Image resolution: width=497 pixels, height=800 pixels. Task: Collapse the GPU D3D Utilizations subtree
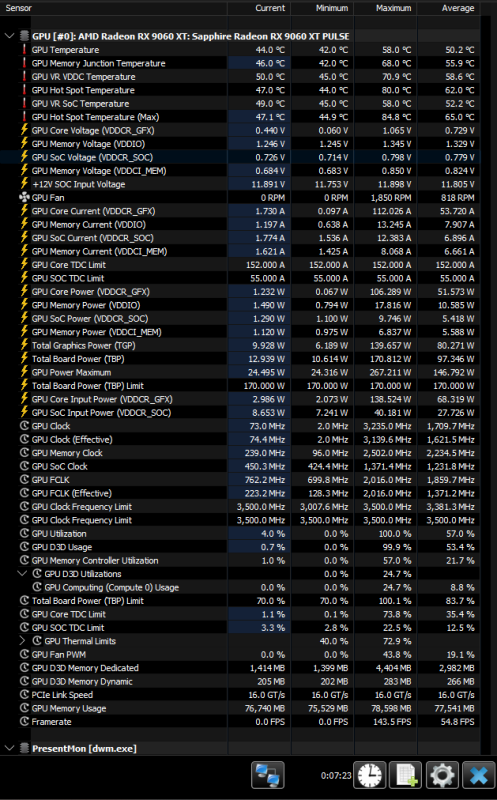[22, 574]
